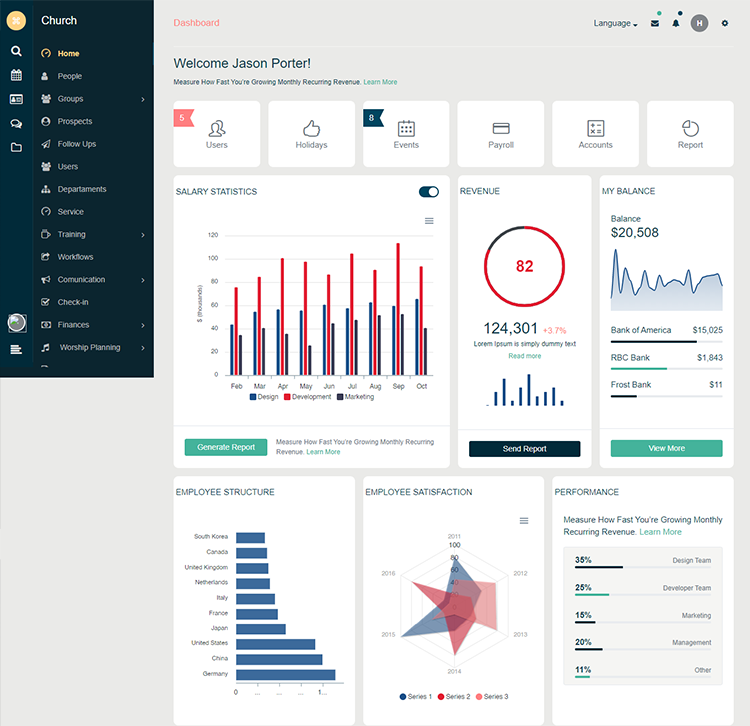Viewport: 750px width, 726px height.
Task: Click the Generate Report button
Action: (x=226, y=447)
